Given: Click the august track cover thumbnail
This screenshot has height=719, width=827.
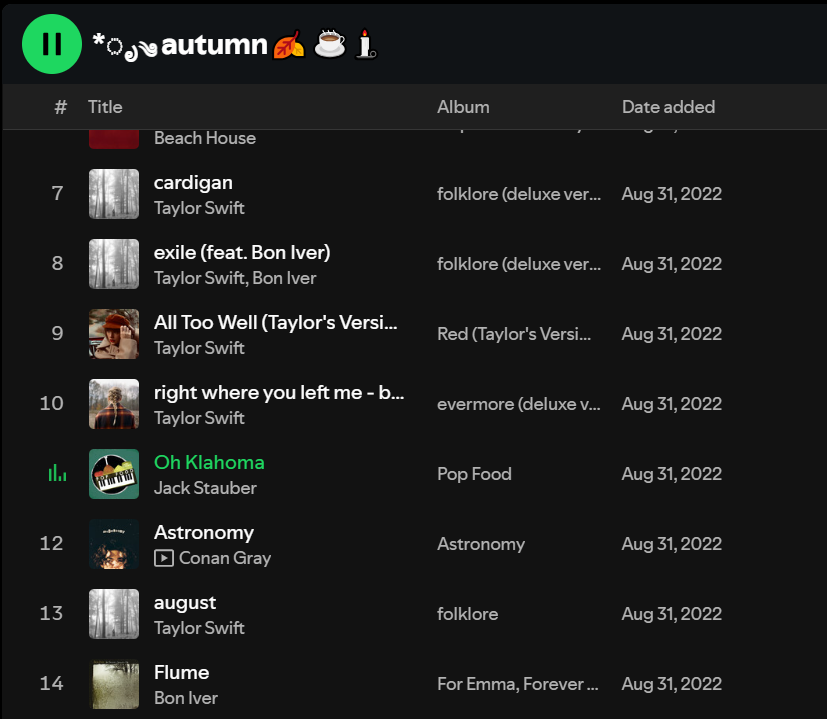Looking at the screenshot, I should [x=114, y=614].
